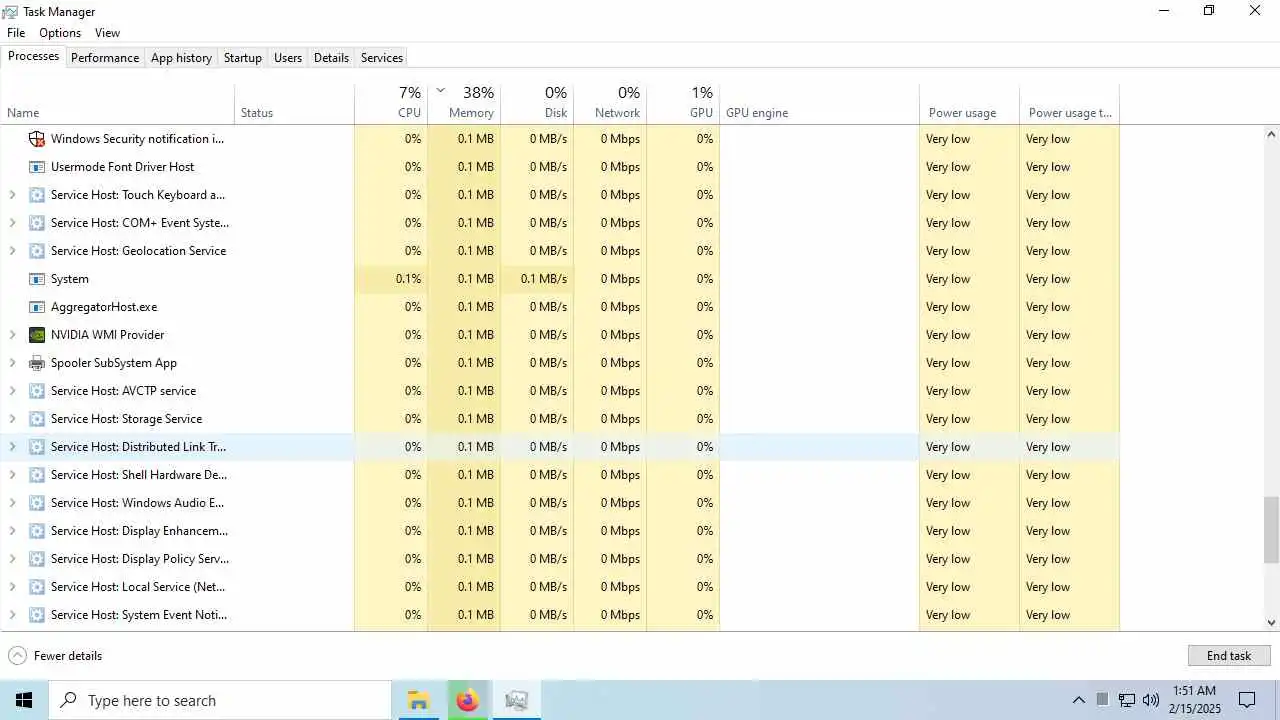Expand Service Host: COM+ Event System row
This screenshot has width=1280, height=720.
[x=12, y=223]
